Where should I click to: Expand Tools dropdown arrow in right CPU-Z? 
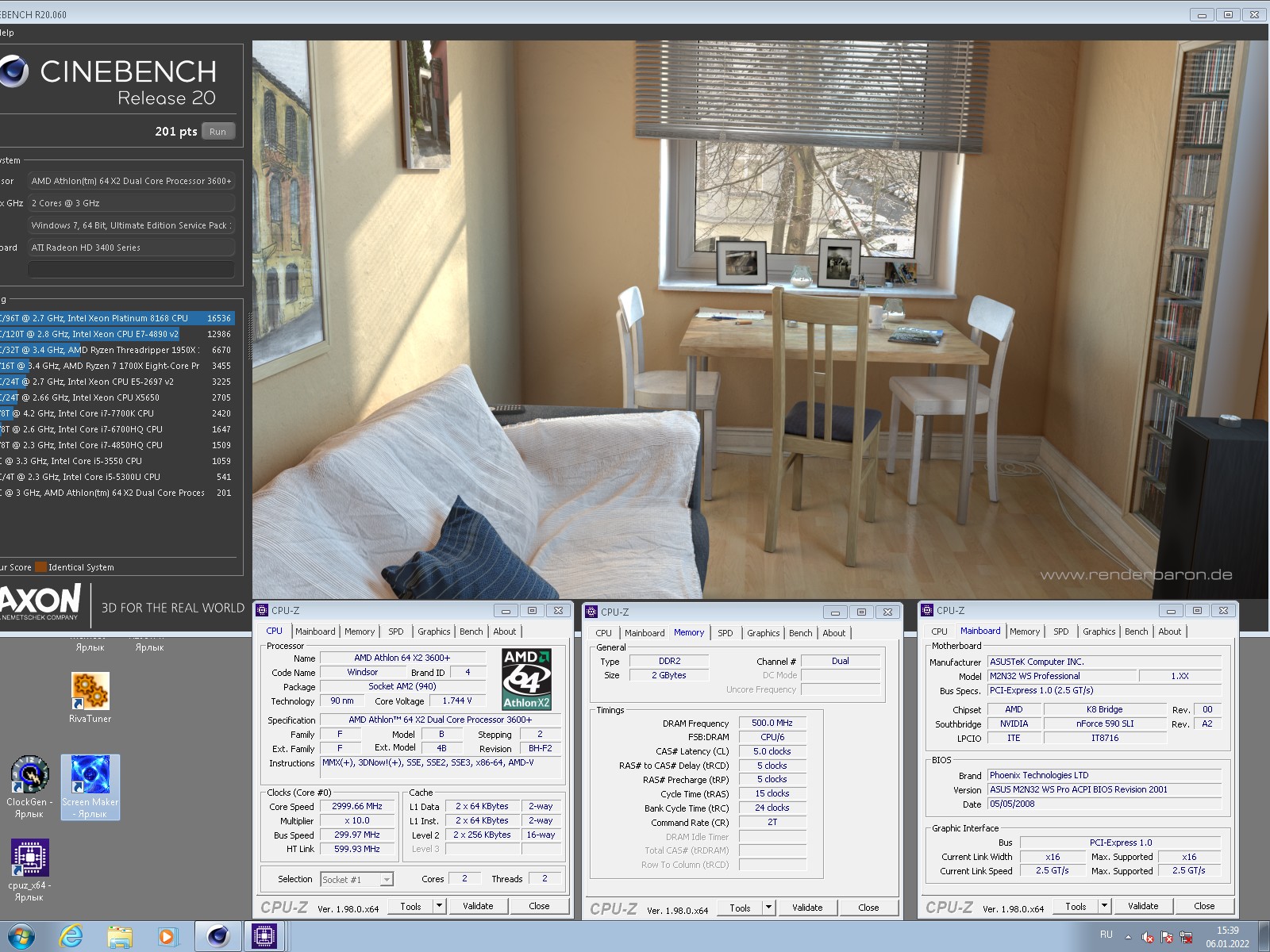pos(1104,906)
